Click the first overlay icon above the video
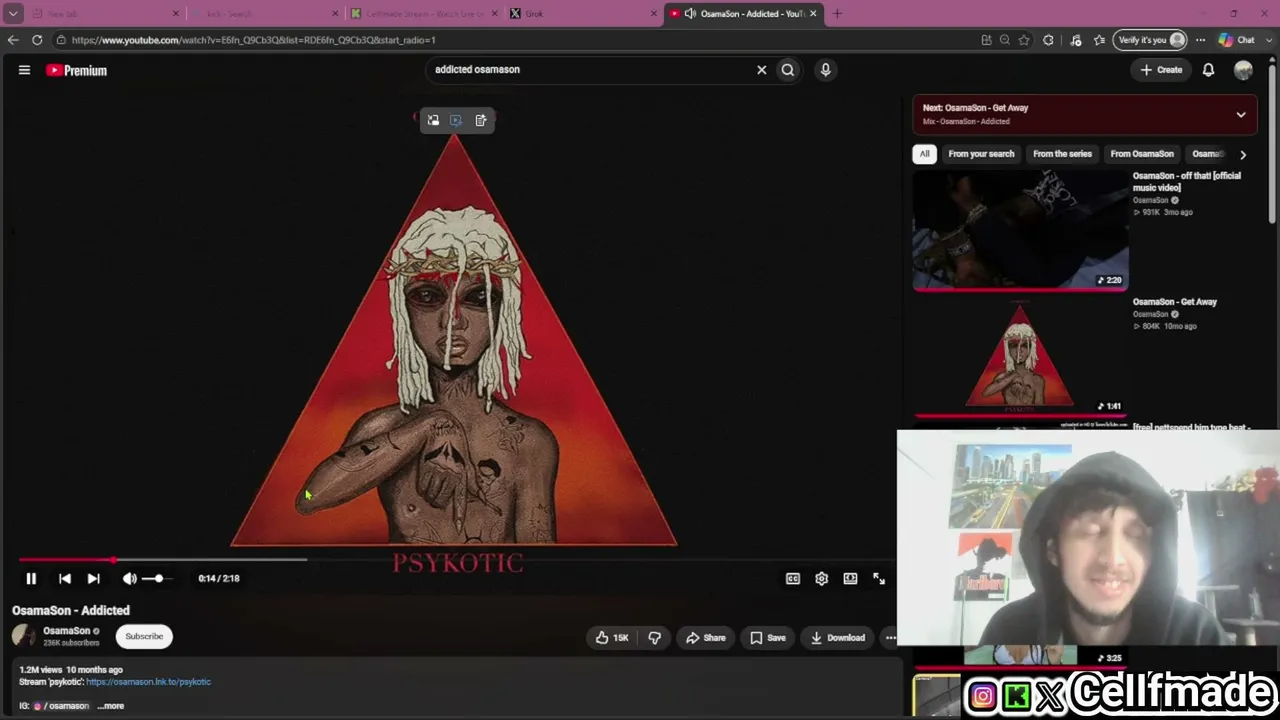 coord(433,120)
